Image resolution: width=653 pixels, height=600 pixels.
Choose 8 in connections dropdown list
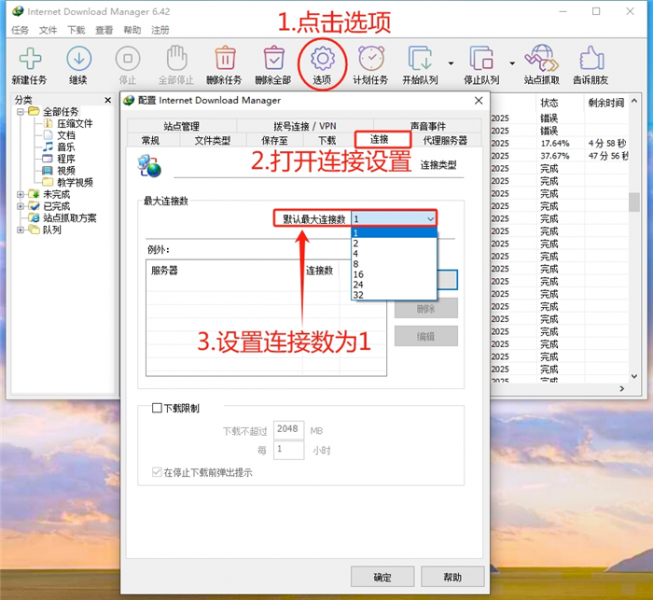[394, 264]
